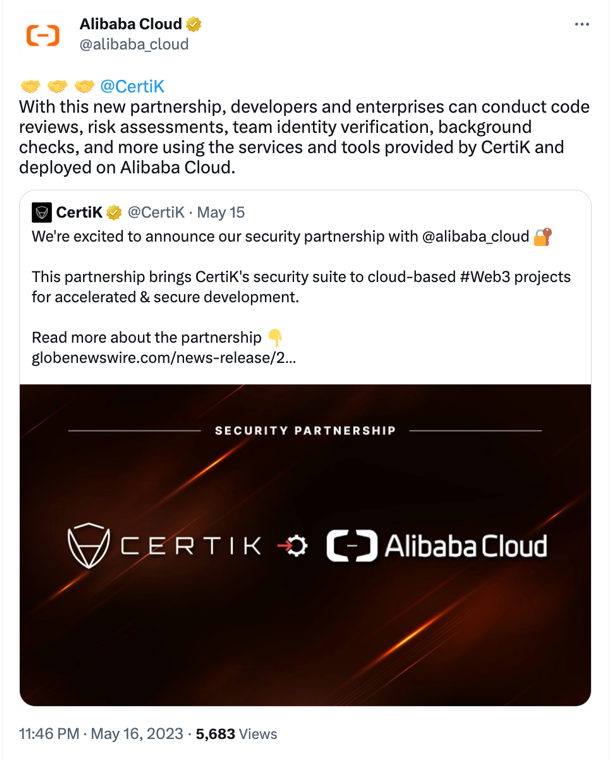The width and height of the screenshot is (612, 760).
Task: Click the CertiK avatar in quoted tweet
Action: 42,212
